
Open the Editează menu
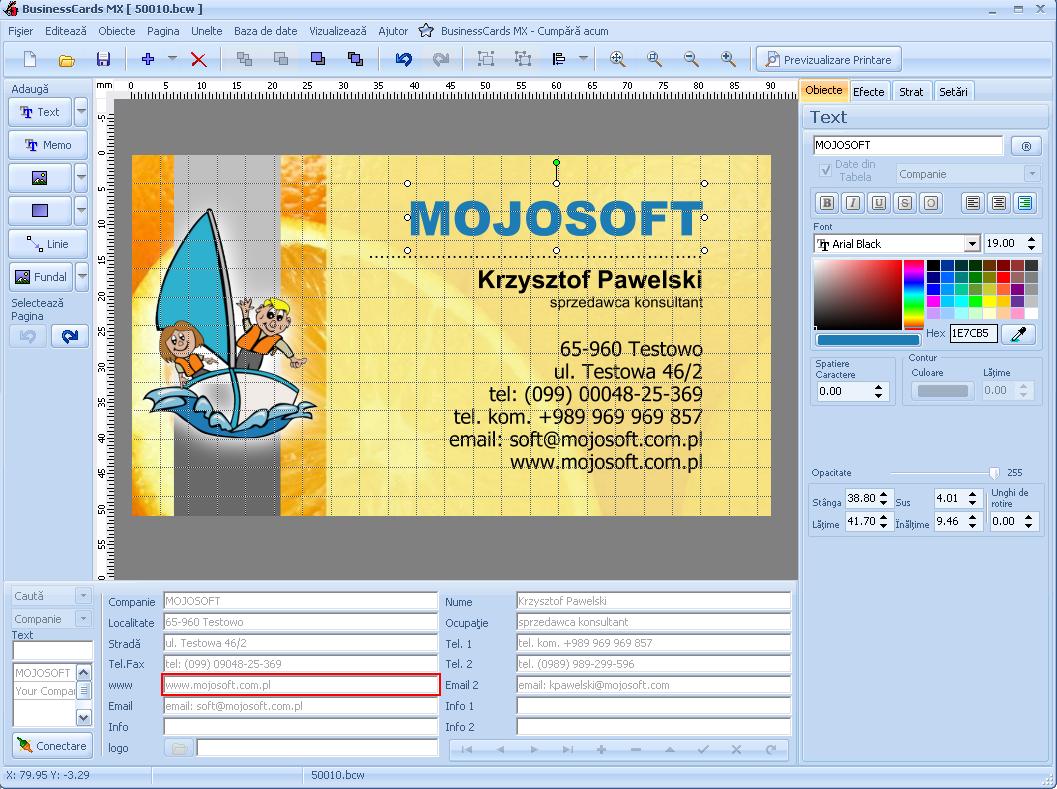(x=65, y=31)
